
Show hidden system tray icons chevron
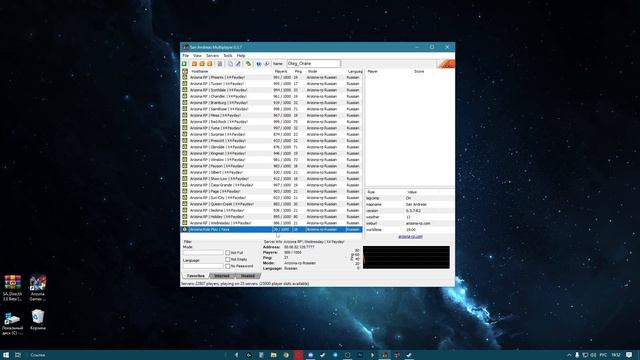[569, 355]
